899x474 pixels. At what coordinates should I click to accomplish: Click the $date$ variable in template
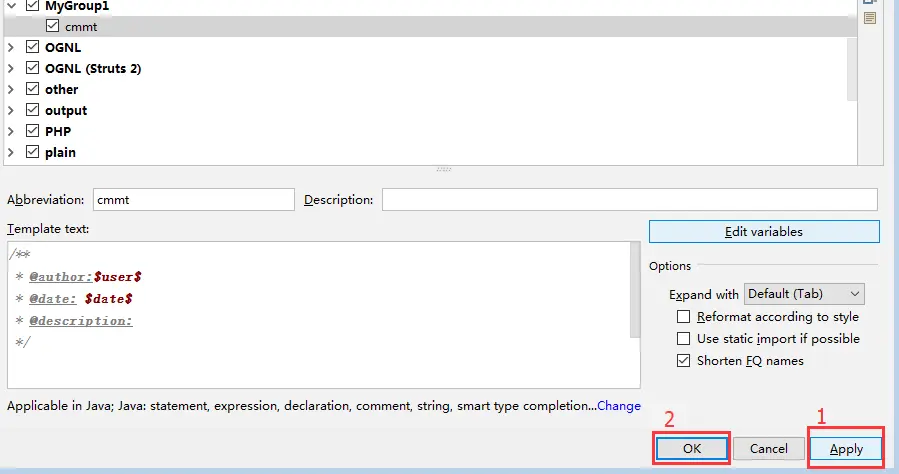click(108, 299)
